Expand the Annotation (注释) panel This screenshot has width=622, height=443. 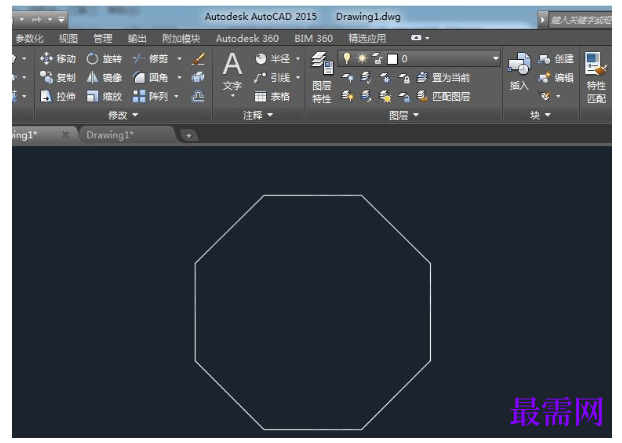[258, 115]
